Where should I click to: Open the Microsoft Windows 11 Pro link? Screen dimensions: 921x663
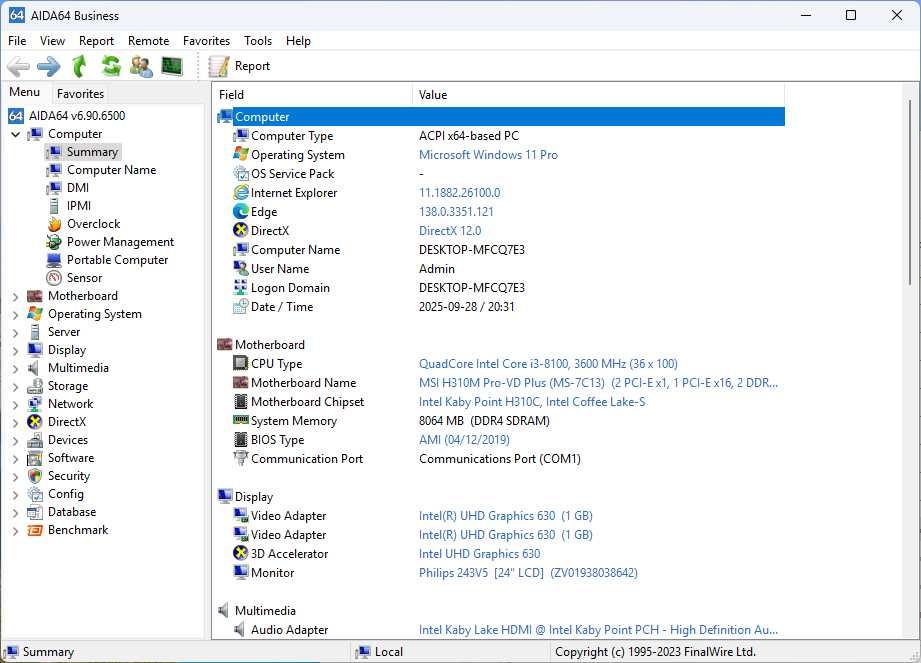tap(488, 155)
